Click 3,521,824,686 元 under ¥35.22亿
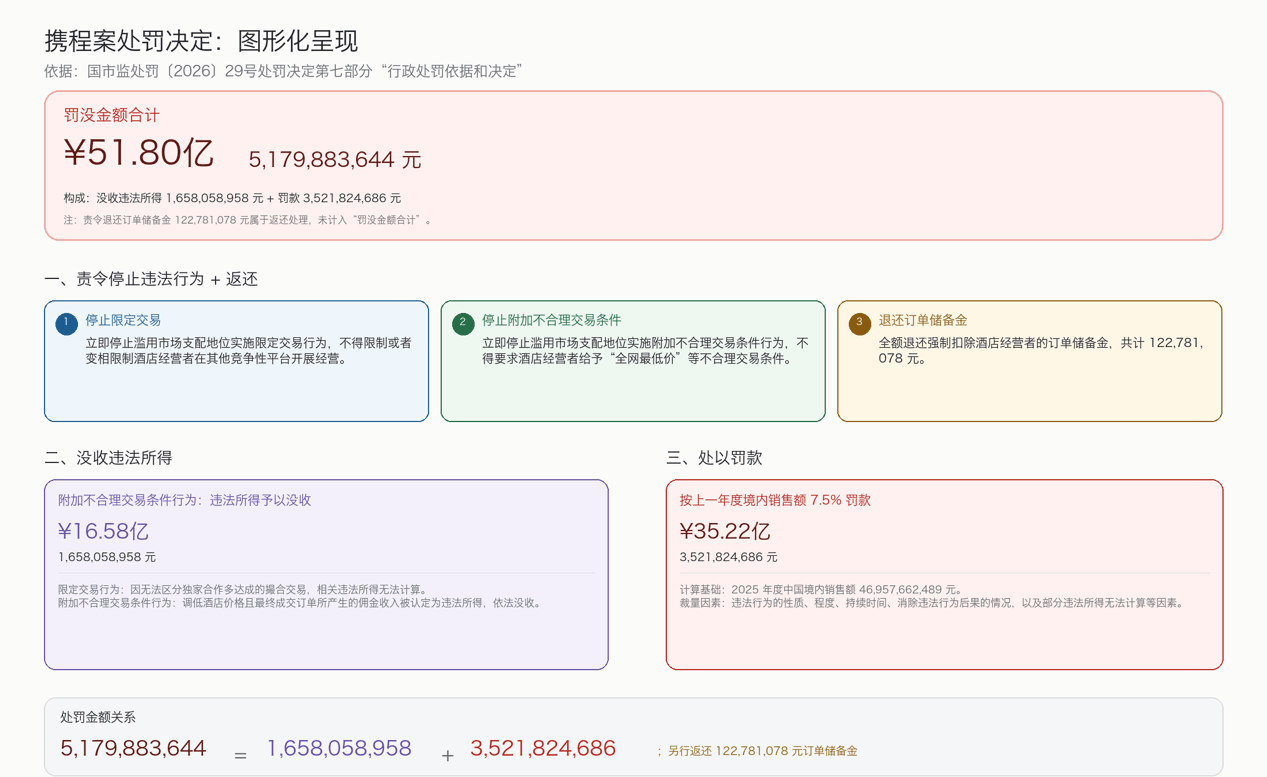The image size is (1267, 777). coord(729,557)
